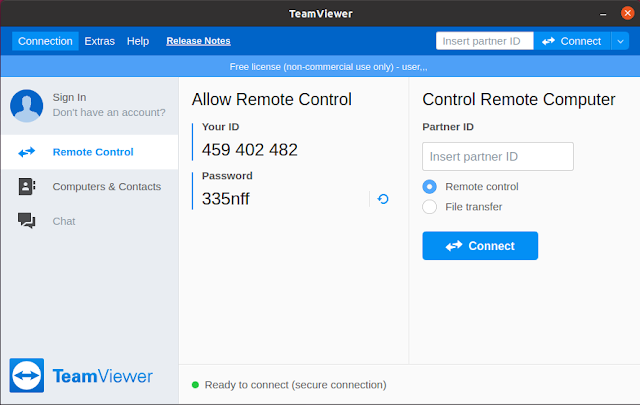Open the Release Notes link
This screenshot has height=405, width=640.
(198, 41)
